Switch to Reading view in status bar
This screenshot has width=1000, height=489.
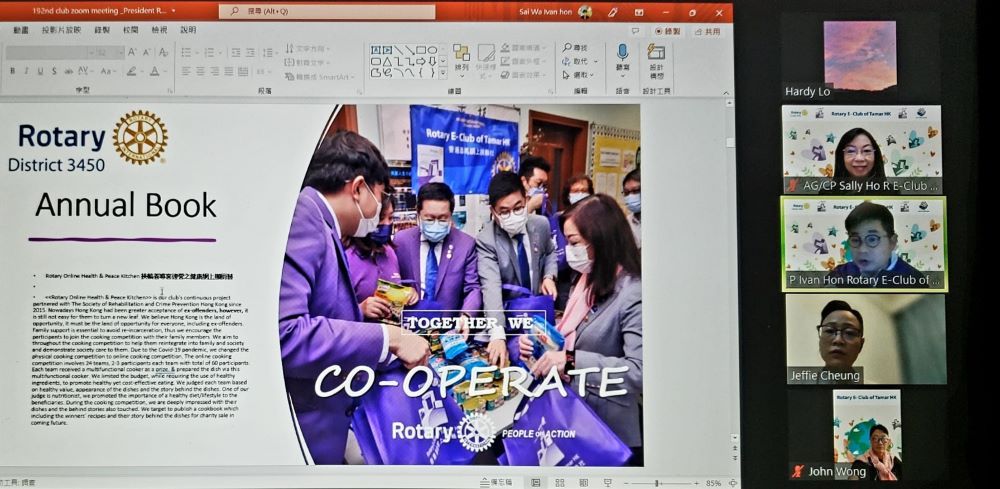click(x=584, y=483)
